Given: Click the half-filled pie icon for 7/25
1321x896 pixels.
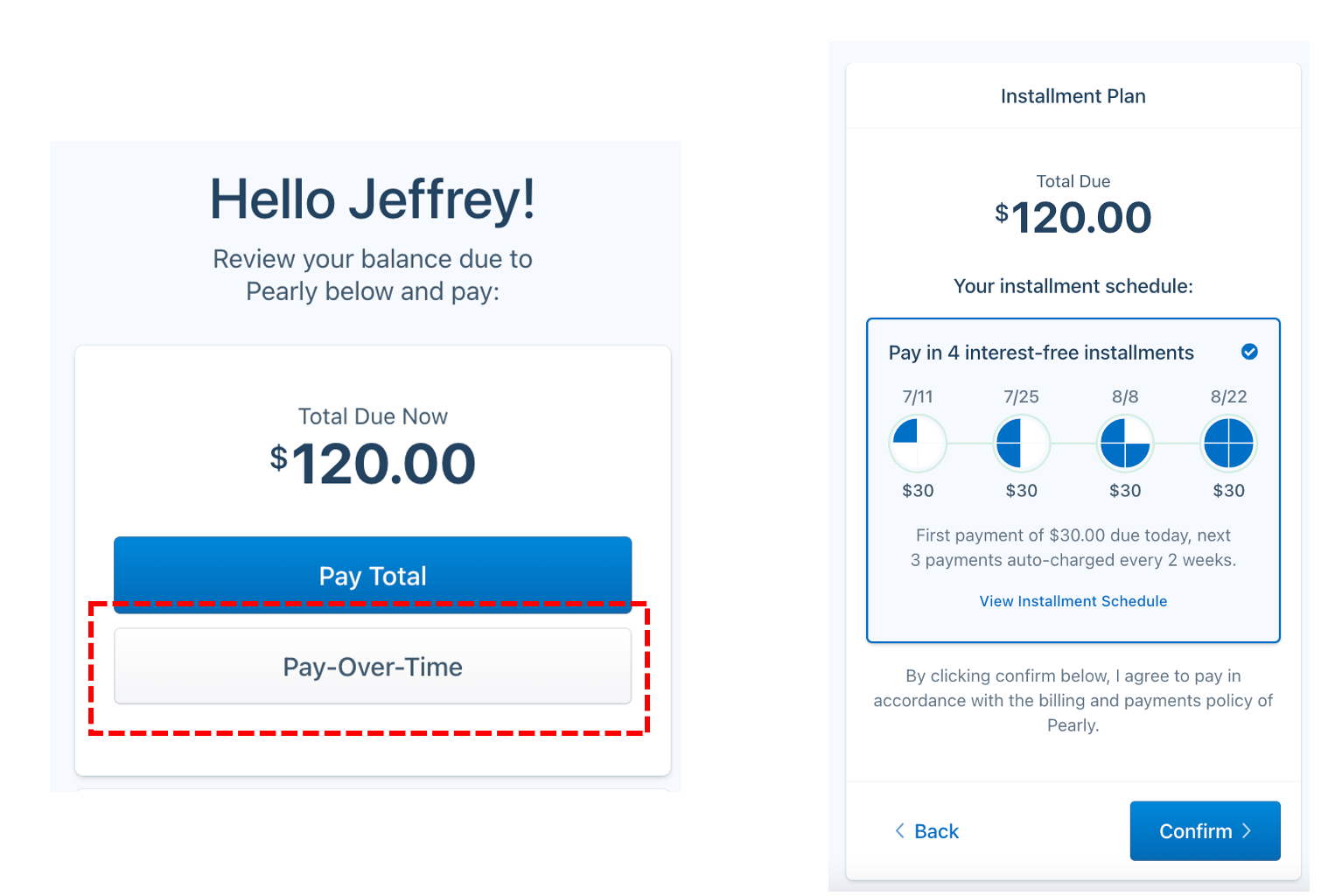Looking at the screenshot, I should [1021, 444].
